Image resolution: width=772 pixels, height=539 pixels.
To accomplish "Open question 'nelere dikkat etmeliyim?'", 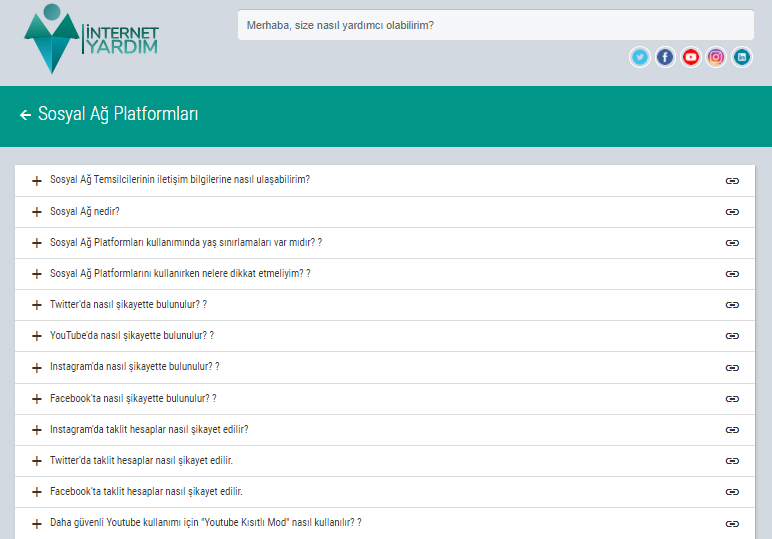I will [x=180, y=274].
